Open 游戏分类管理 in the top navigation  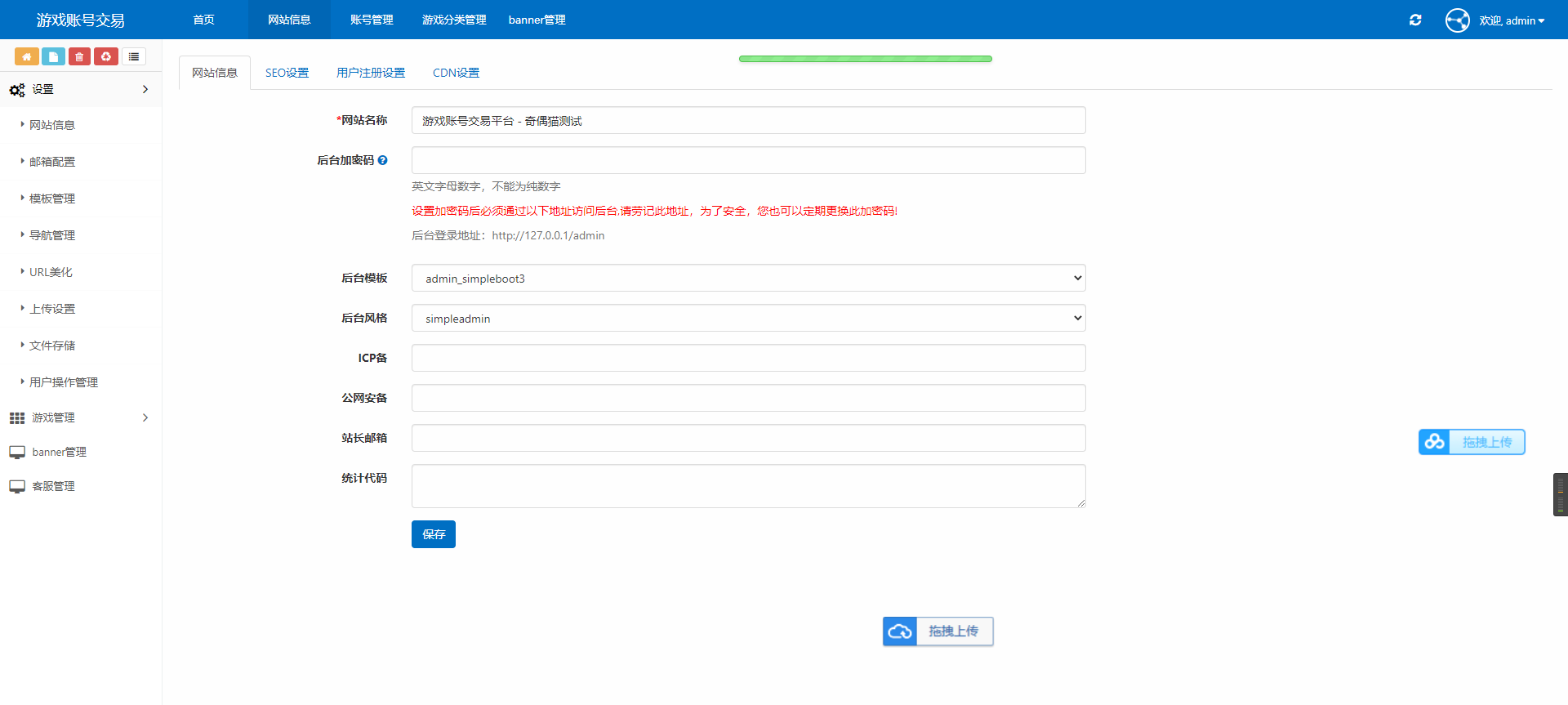click(454, 20)
